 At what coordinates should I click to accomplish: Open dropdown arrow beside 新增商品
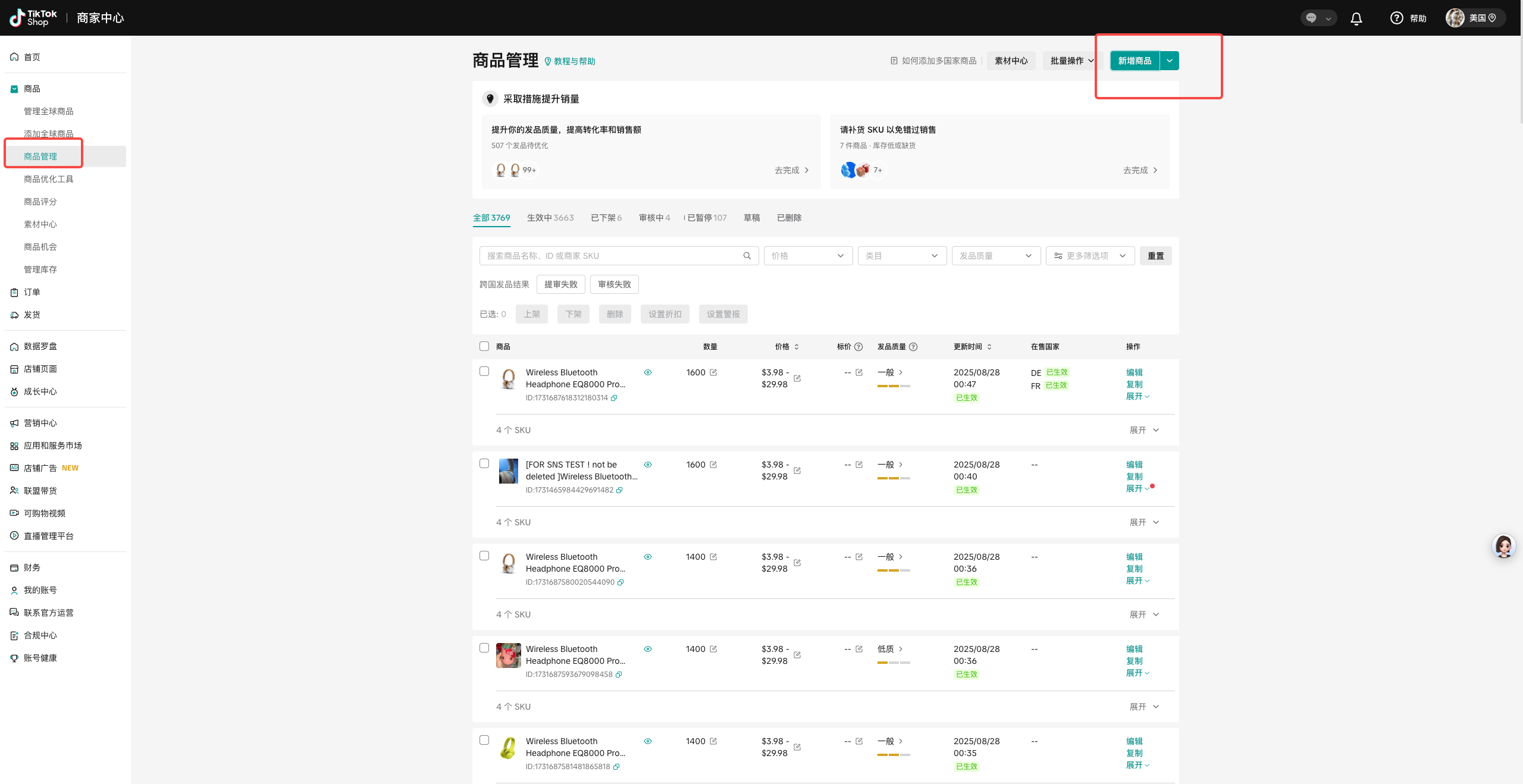(x=1170, y=61)
